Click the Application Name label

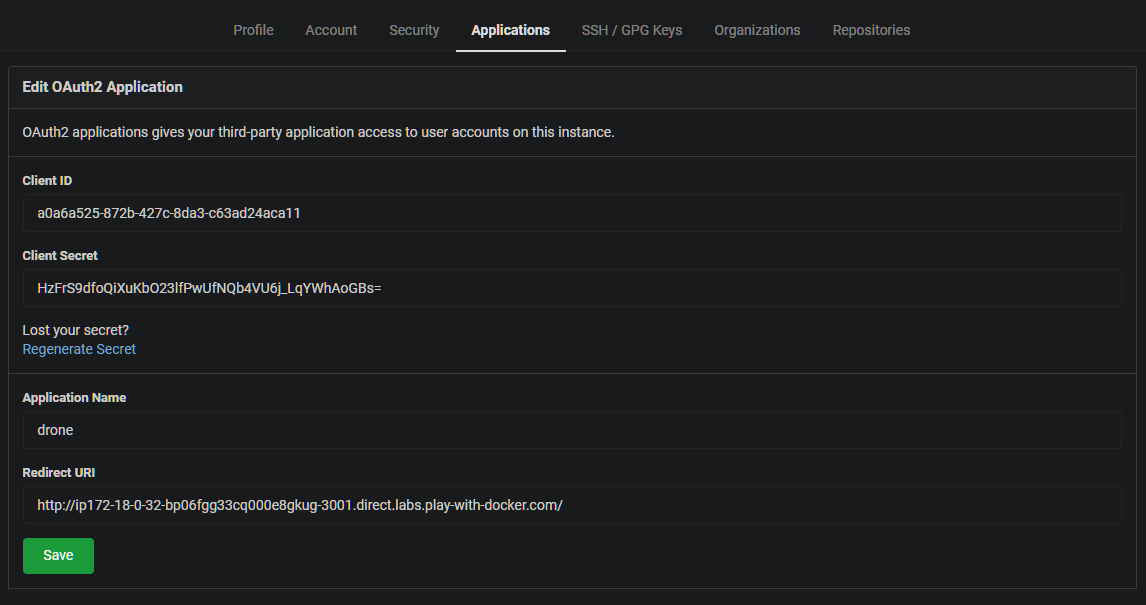pos(74,398)
